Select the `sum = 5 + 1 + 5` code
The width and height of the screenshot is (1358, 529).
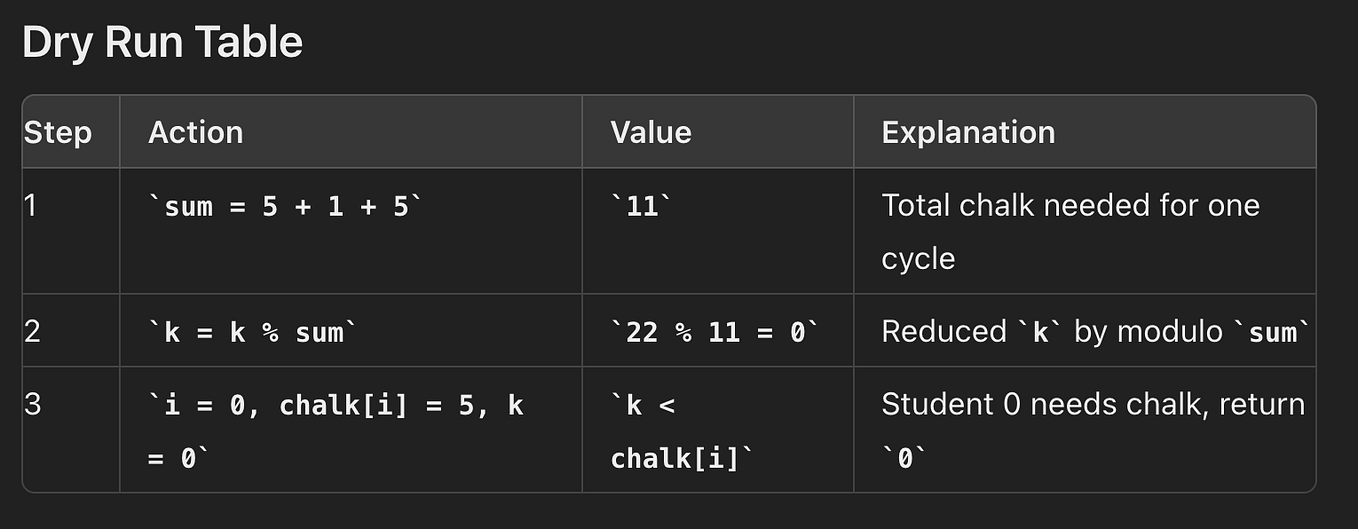point(285,206)
